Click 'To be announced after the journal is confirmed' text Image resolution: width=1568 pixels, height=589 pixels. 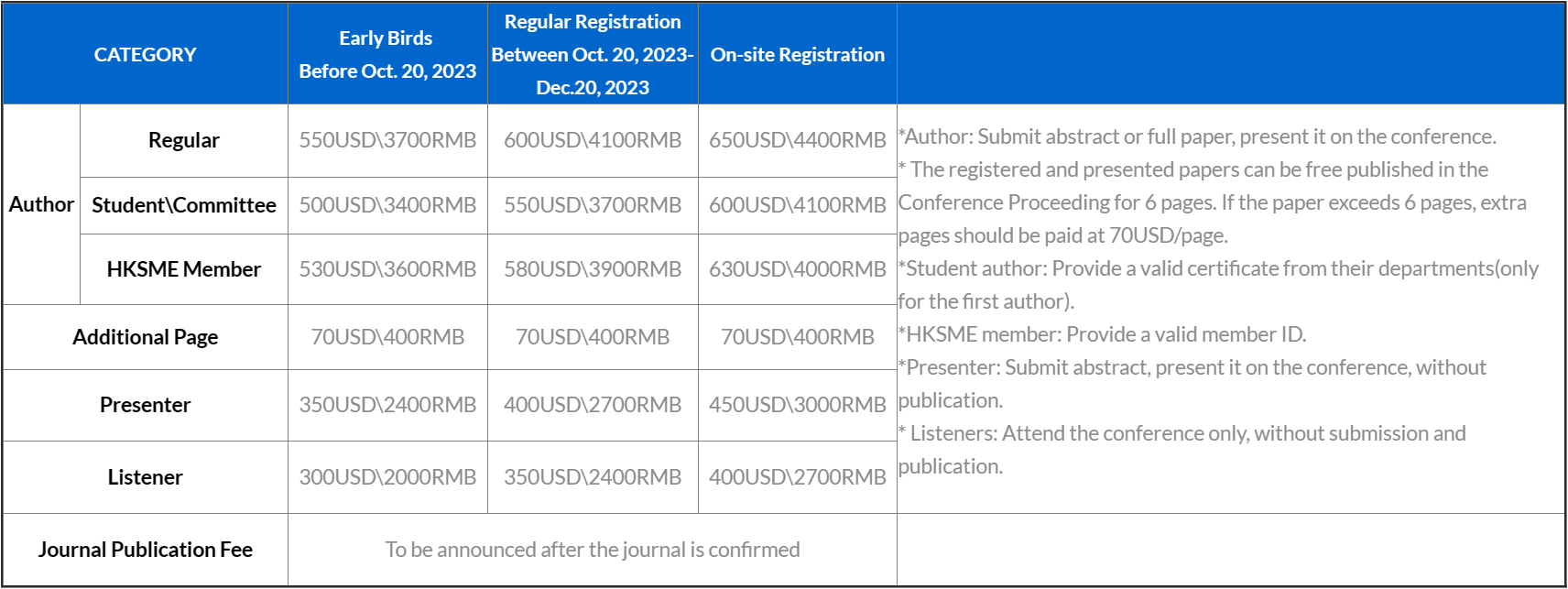point(592,550)
